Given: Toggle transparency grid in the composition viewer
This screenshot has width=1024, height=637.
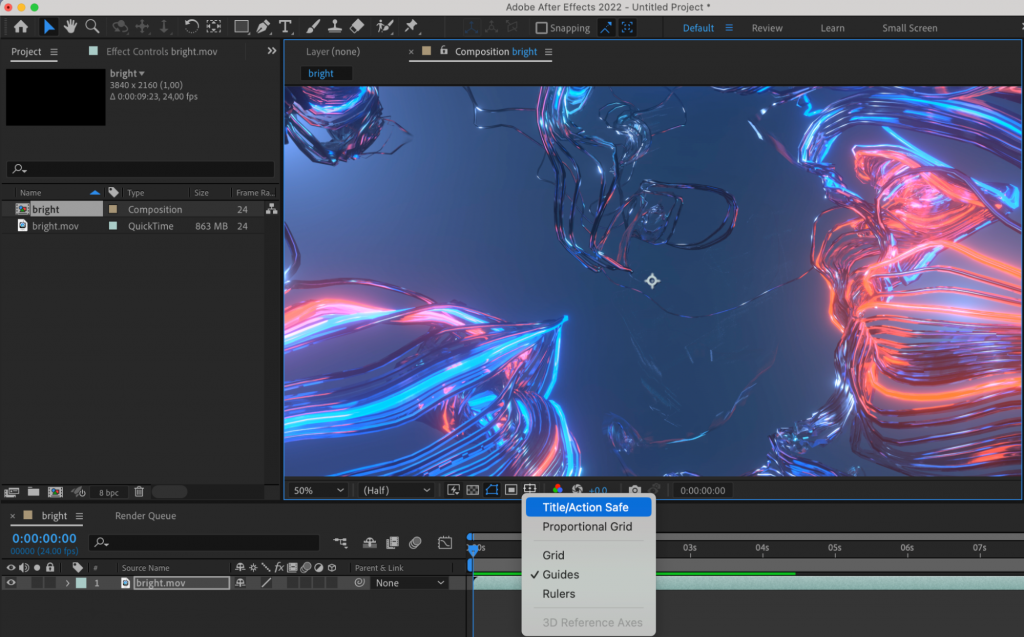Looking at the screenshot, I should [x=471, y=490].
